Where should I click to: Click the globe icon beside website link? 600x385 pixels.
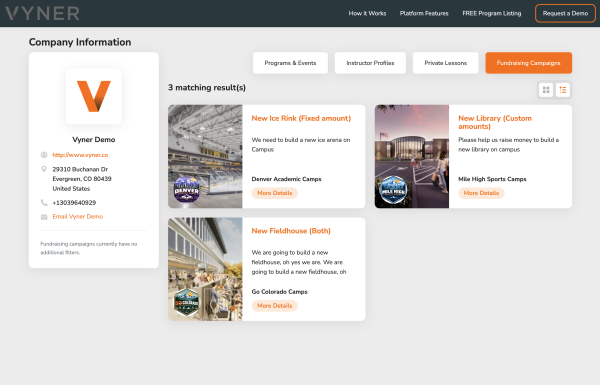click(x=44, y=155)
